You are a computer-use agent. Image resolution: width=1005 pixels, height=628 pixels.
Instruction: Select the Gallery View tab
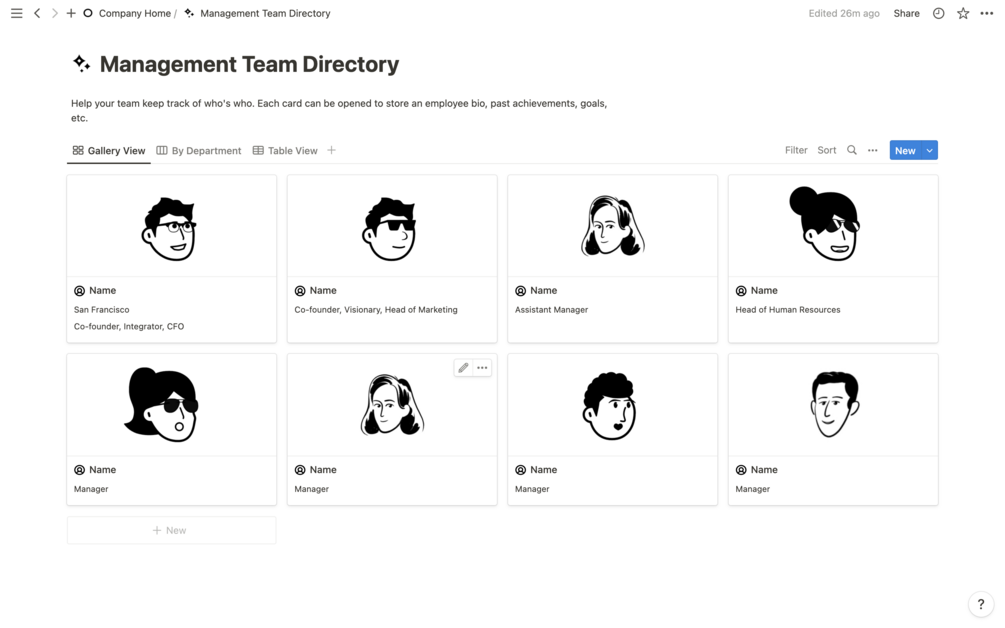[109, 151]
